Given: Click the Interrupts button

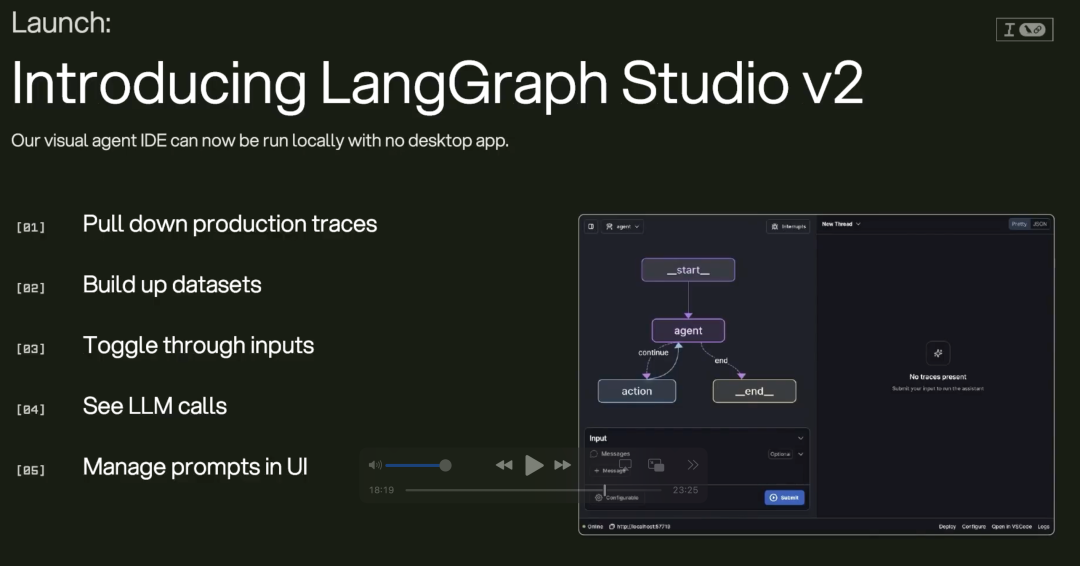Looking at the screenshot, I should point(789,227).
